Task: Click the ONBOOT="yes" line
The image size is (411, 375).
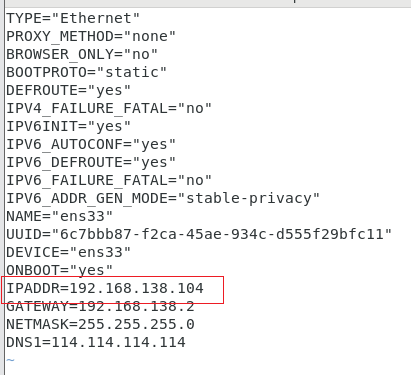Action: point(60,270)
